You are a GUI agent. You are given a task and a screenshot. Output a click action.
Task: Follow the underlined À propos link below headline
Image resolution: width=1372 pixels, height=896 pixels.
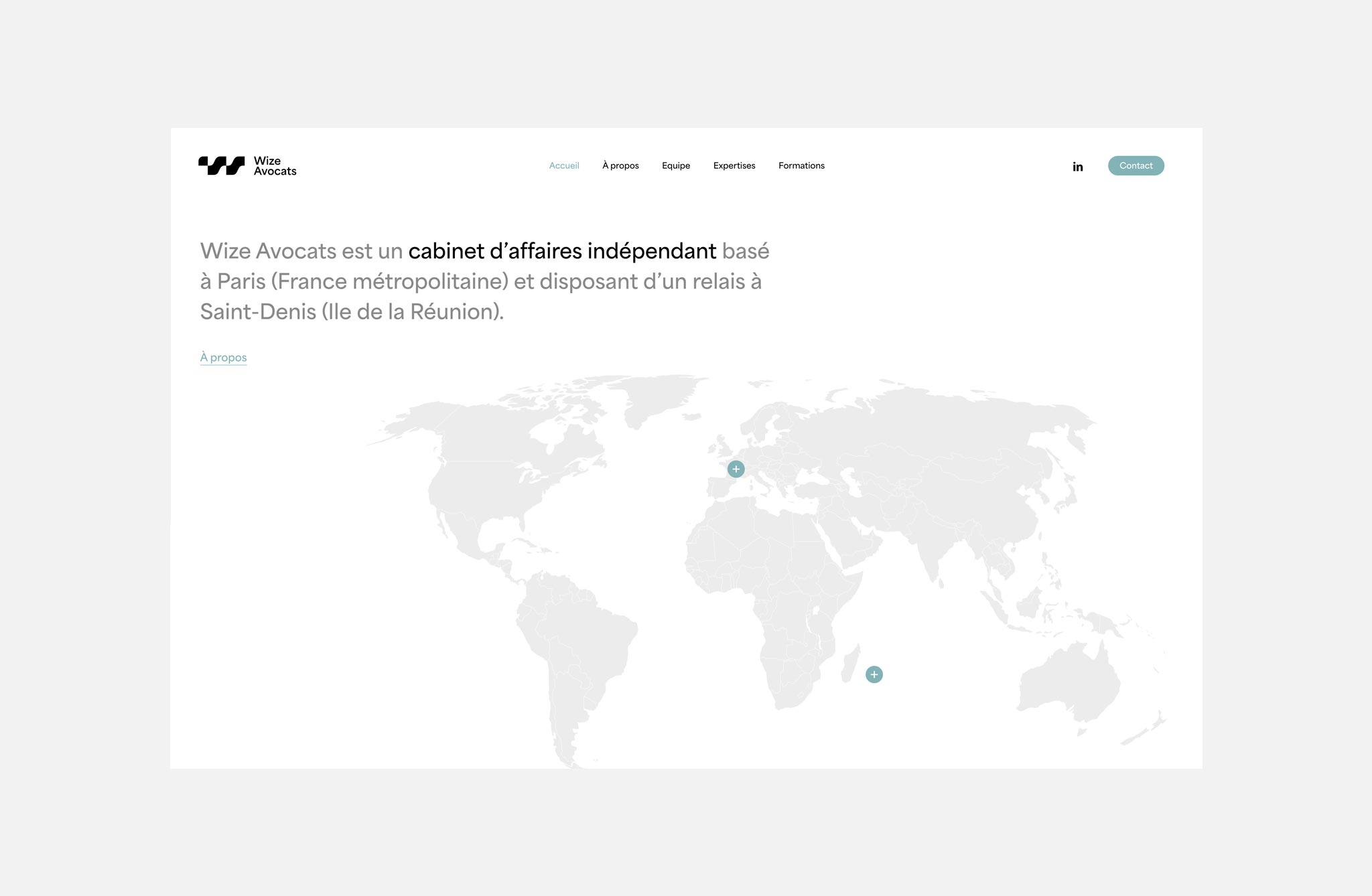[x=223, y=358]
